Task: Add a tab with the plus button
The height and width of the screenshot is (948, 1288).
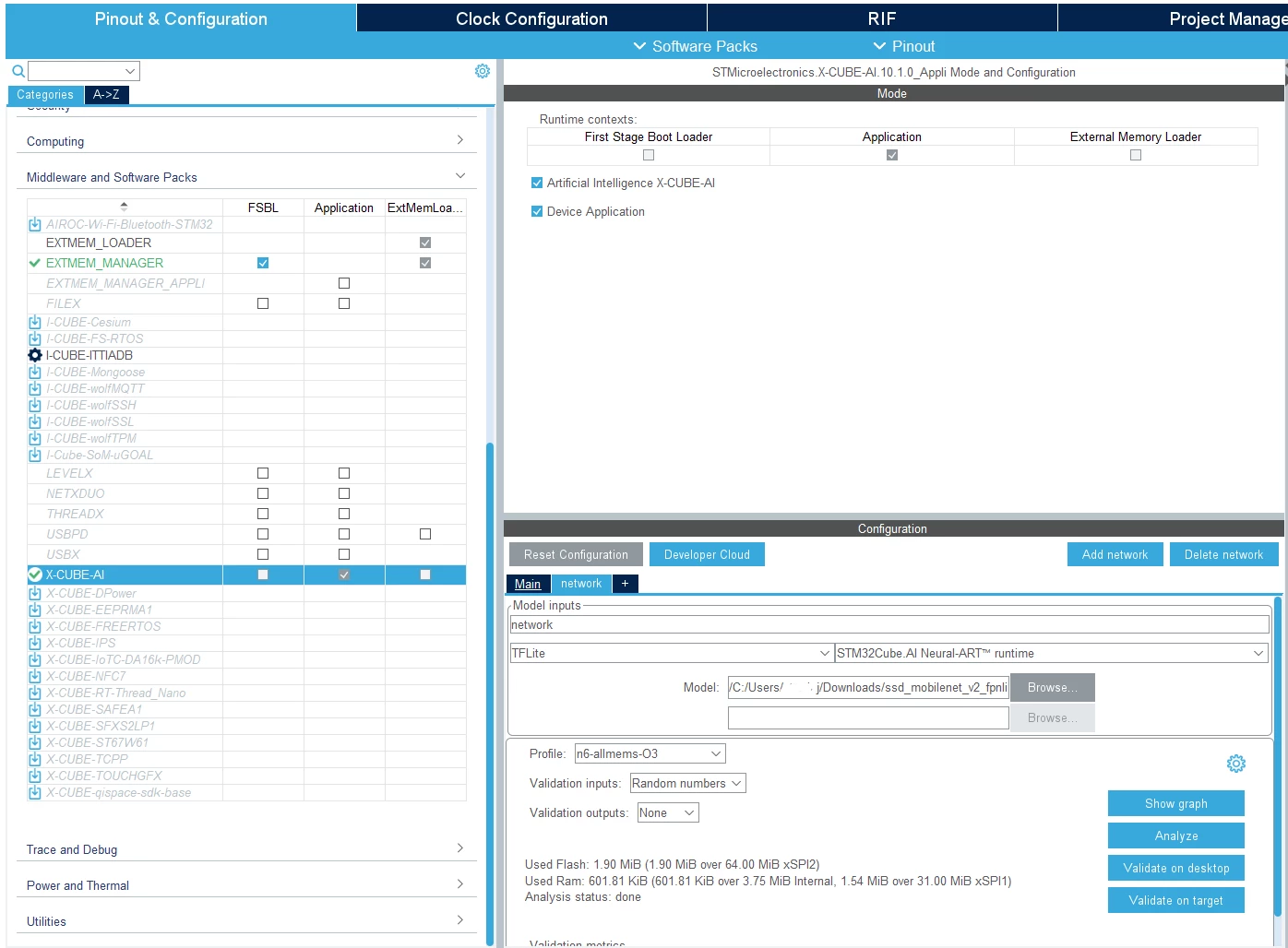Action: [x=625, y=584]
